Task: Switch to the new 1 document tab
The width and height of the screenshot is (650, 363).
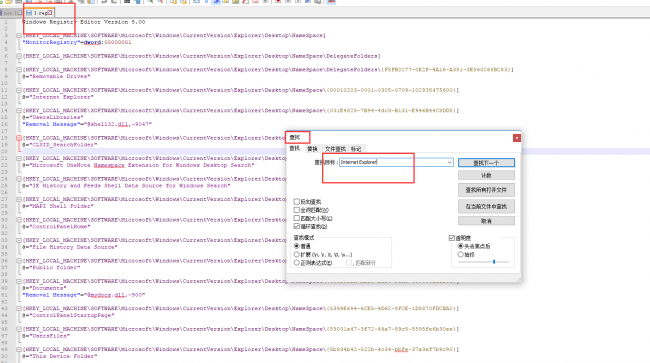Action: pyautogui.click(x=11, y=13)
